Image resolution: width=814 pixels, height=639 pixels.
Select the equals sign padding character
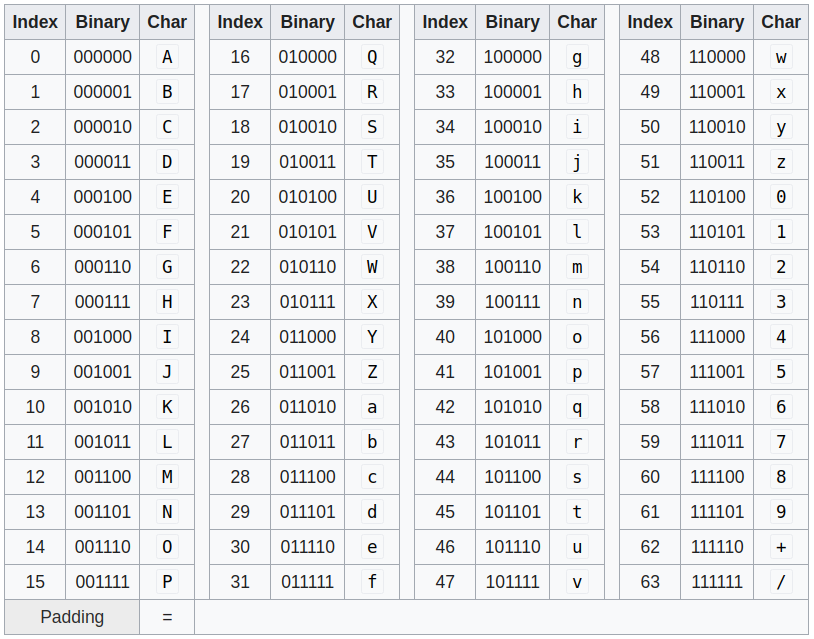[167, 617]
